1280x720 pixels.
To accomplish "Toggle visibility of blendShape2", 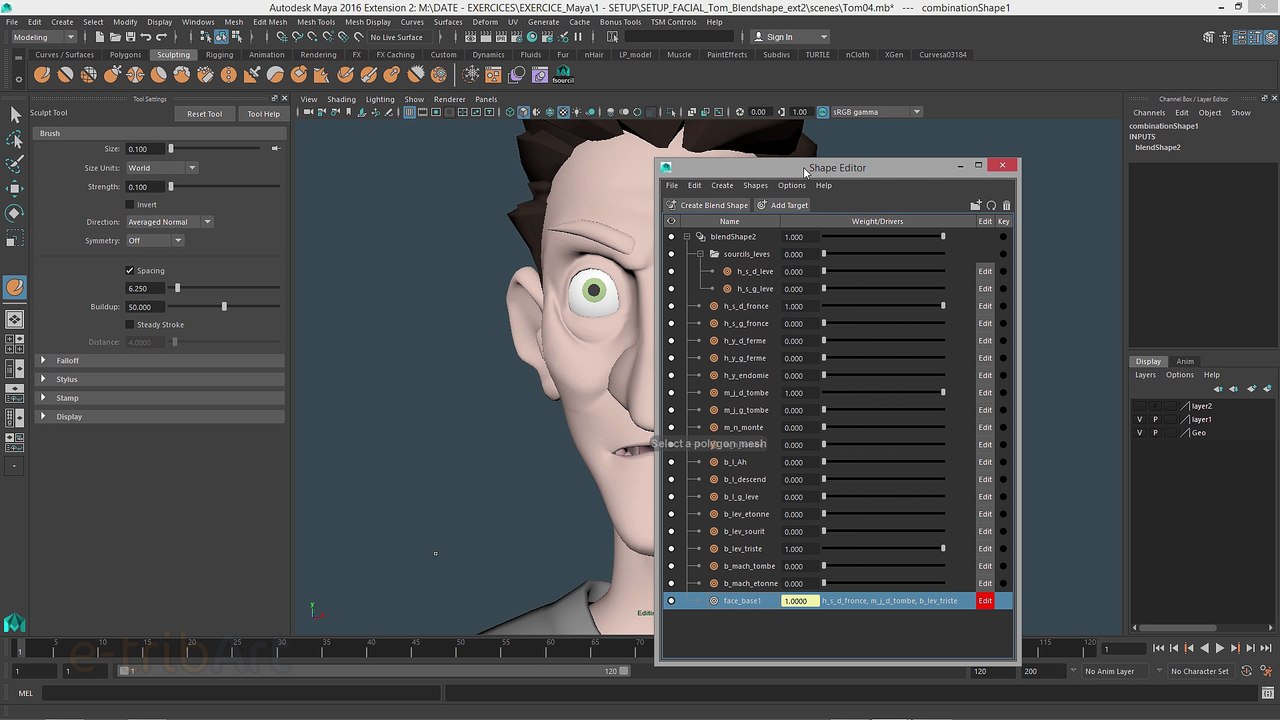I will pyautogui.click(x=671, y=237).
